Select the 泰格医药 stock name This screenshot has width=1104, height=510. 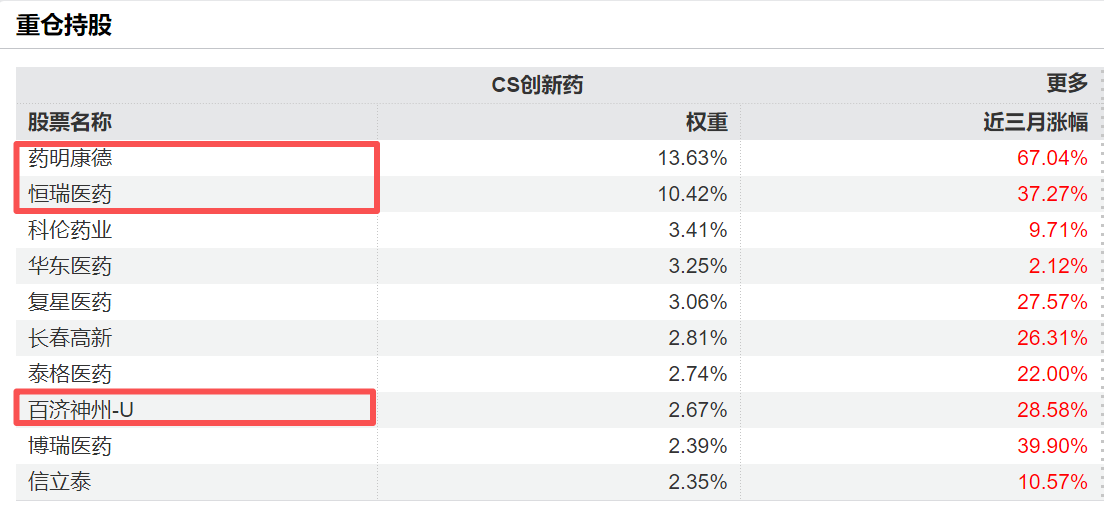[x=70, y=374]
